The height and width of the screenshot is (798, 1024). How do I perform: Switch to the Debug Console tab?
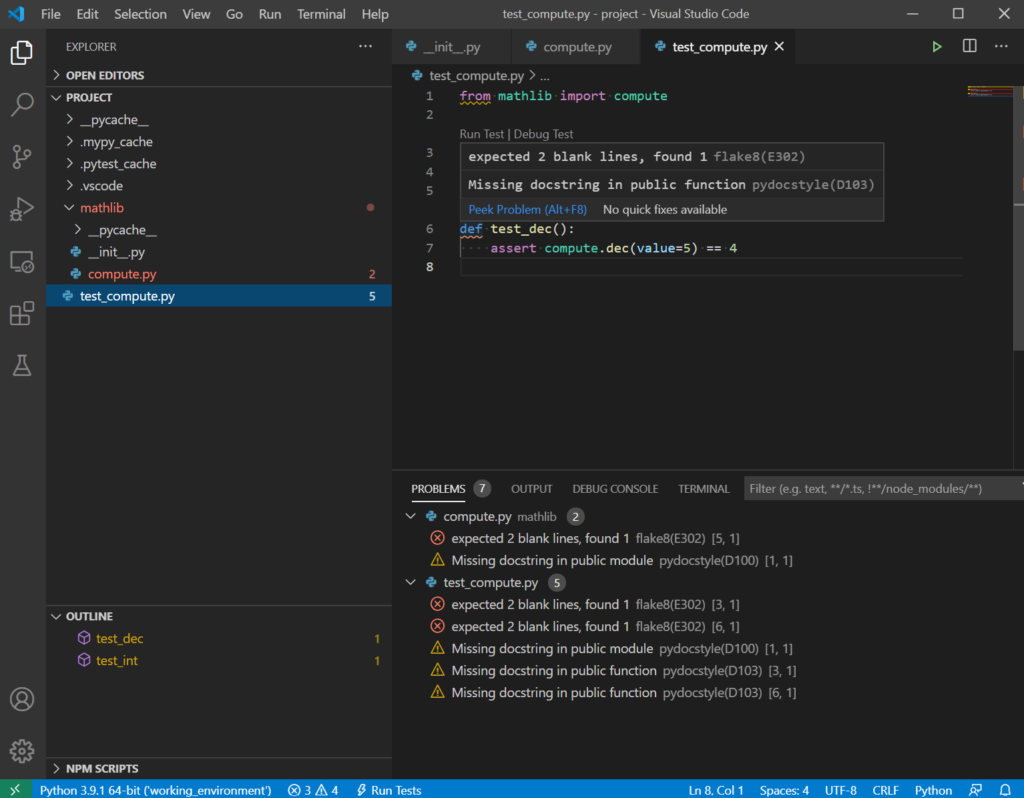615,489
